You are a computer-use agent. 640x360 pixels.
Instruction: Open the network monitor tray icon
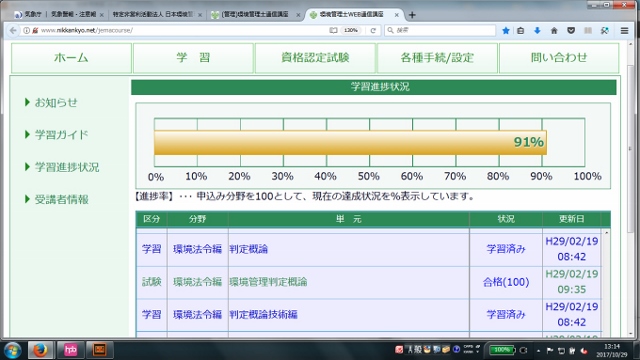(561, 351)
